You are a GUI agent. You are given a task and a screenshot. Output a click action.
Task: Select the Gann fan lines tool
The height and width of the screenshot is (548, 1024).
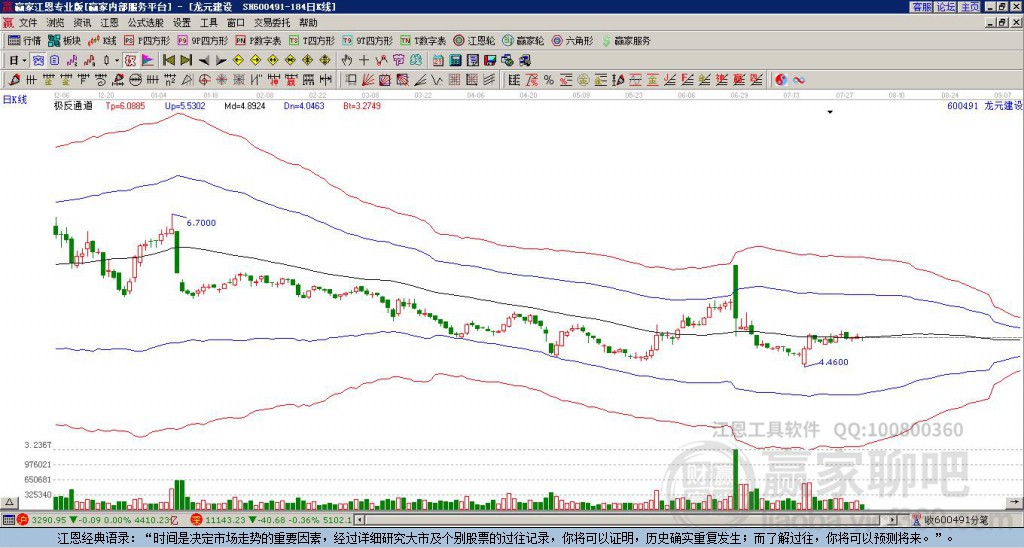coord(368,80)
